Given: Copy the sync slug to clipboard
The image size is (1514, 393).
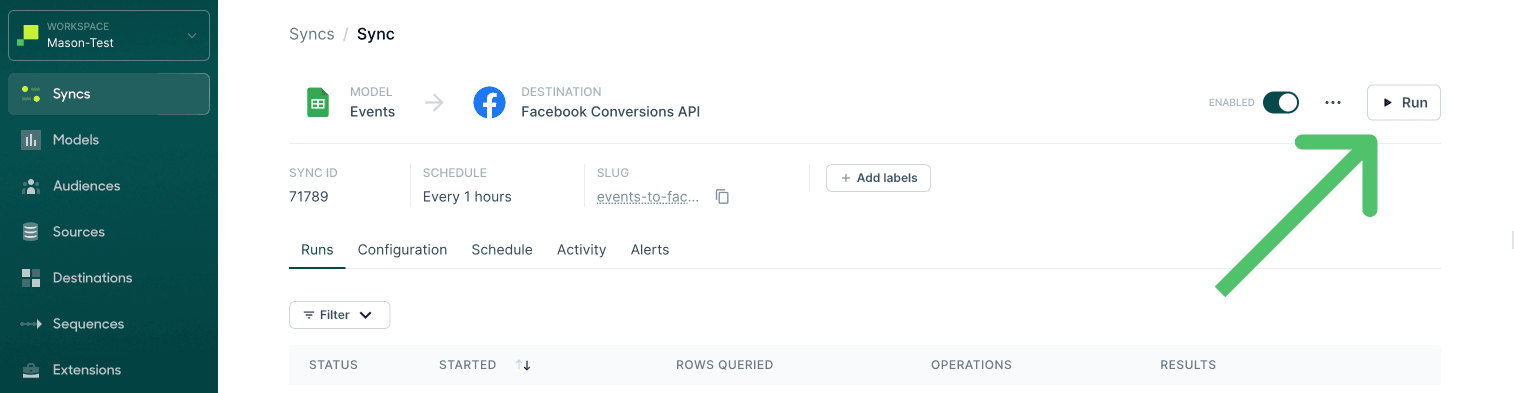Looking at the screenshot, I should [722, 197].
